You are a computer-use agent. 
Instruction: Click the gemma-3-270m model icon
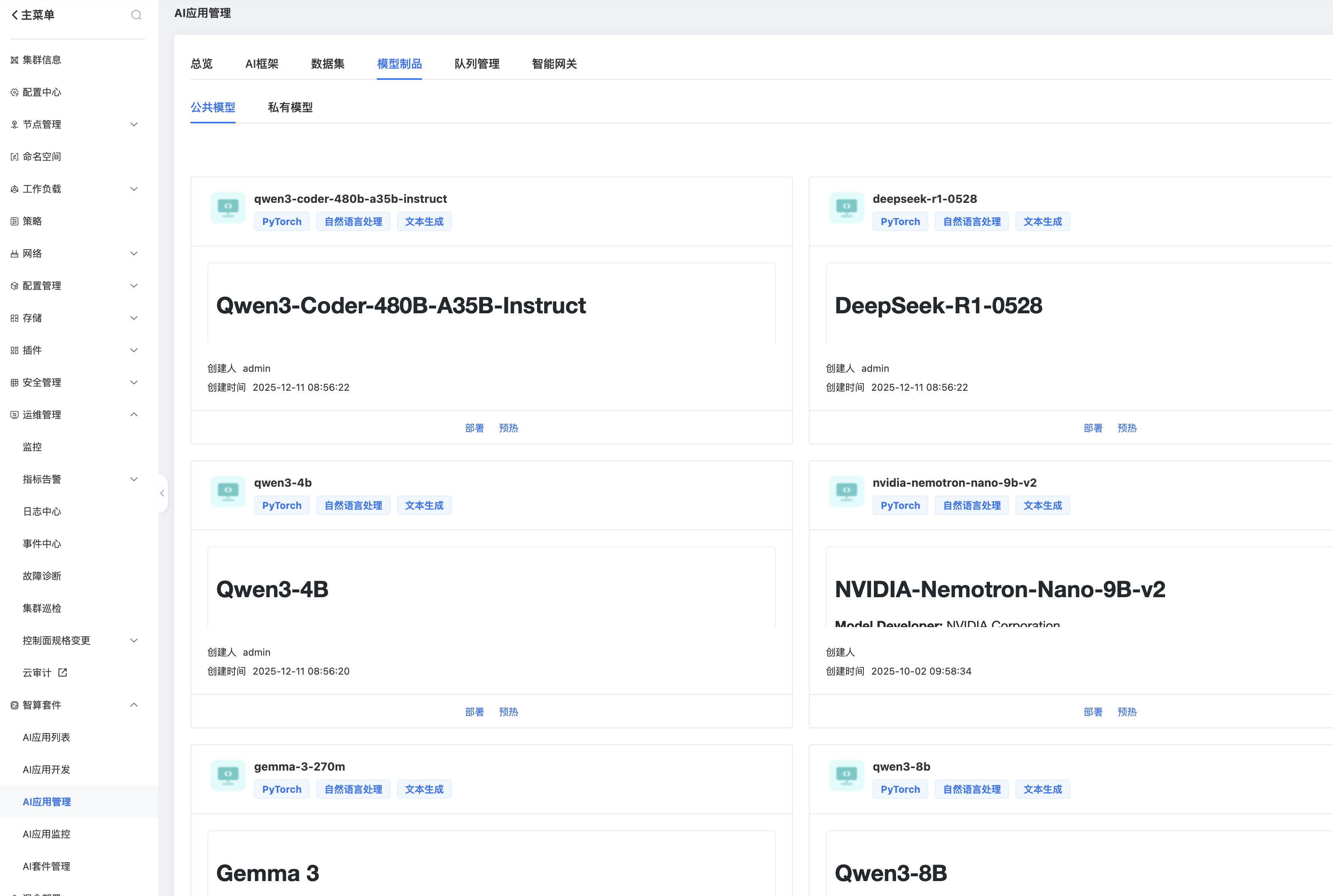228,775
